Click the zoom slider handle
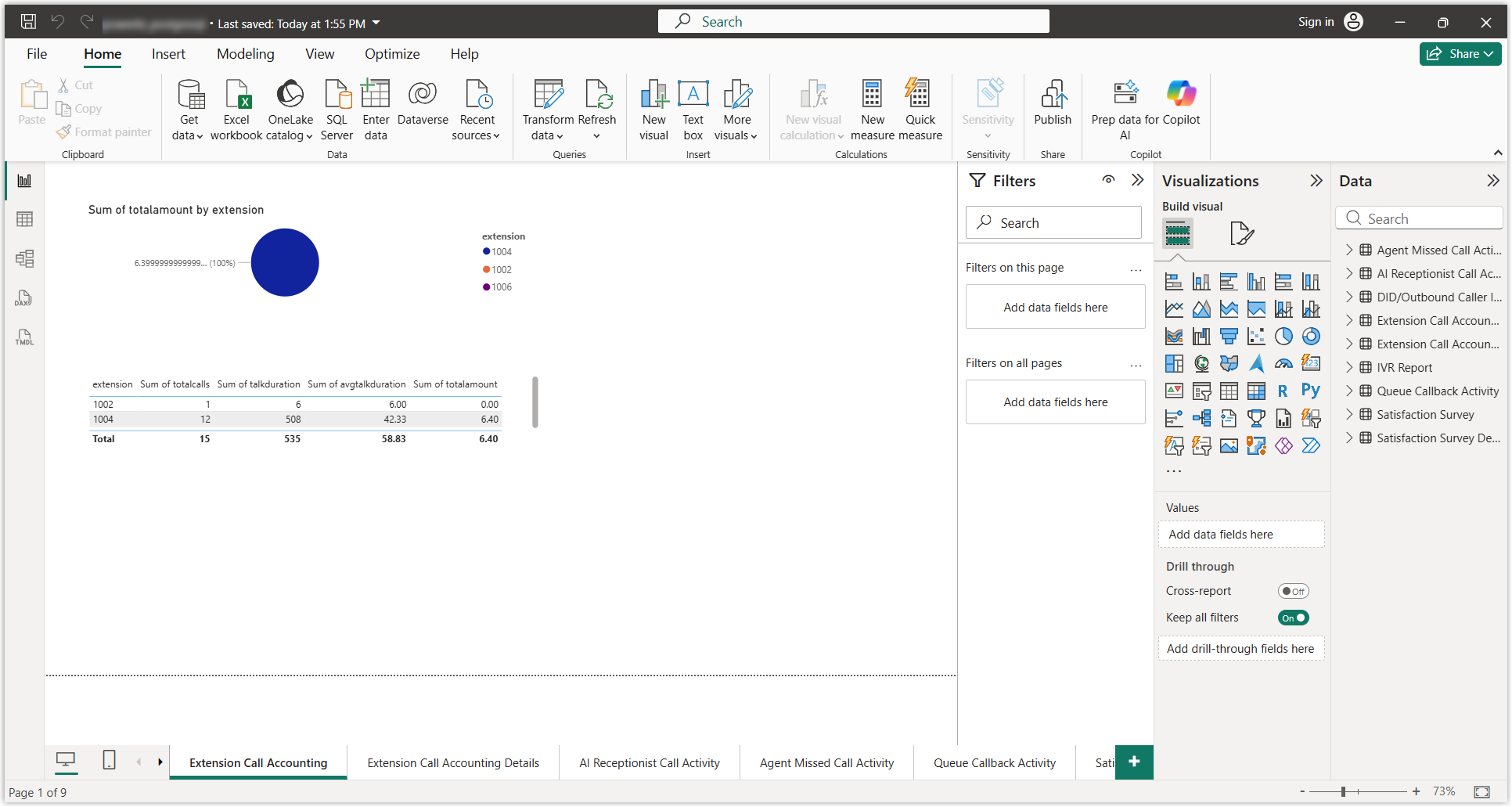The height and width of the screenshot is (807, 1512). 1343,792
